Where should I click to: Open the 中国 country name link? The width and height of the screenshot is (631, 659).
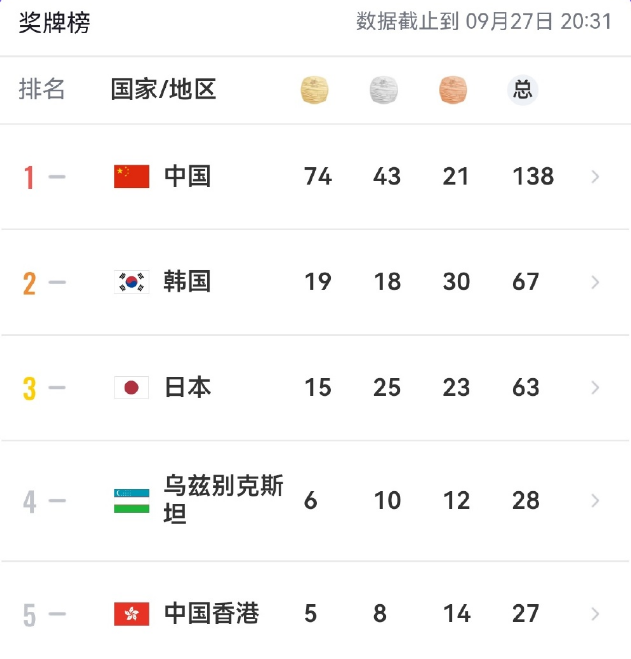187,176
